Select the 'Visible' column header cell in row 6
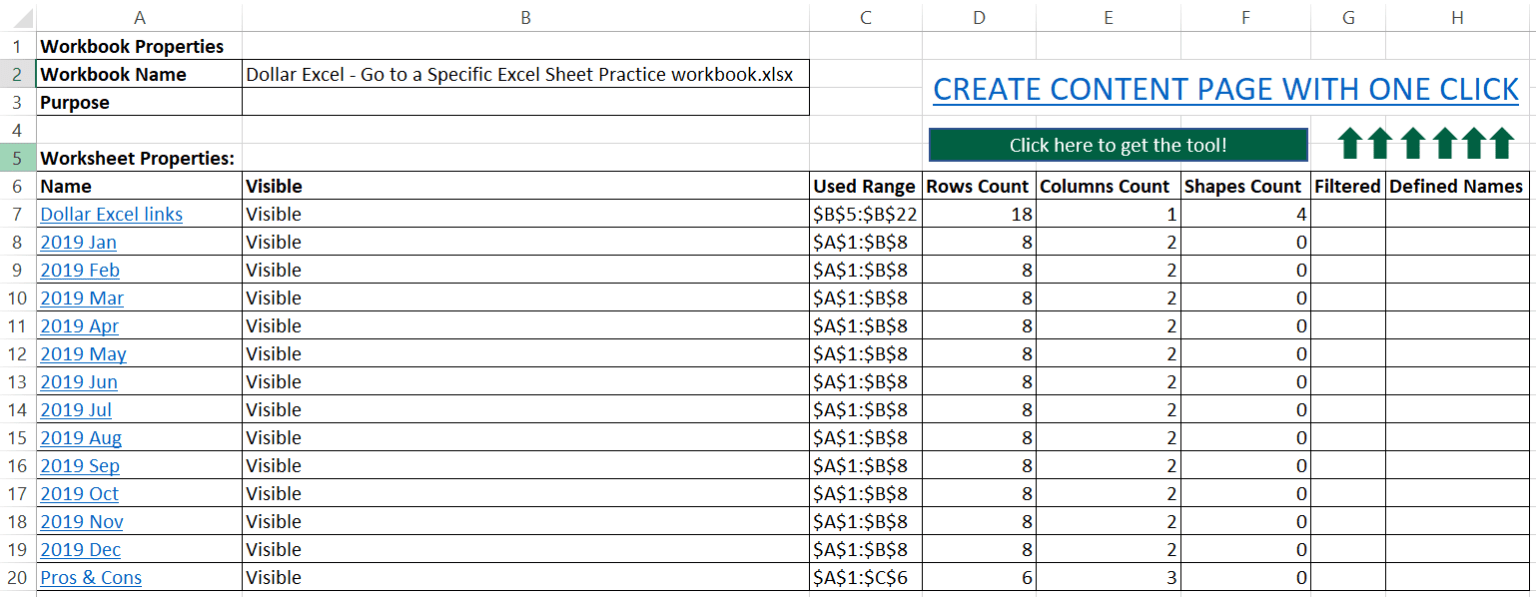Viewport: 1536px width, 597px height. point(526,186)
